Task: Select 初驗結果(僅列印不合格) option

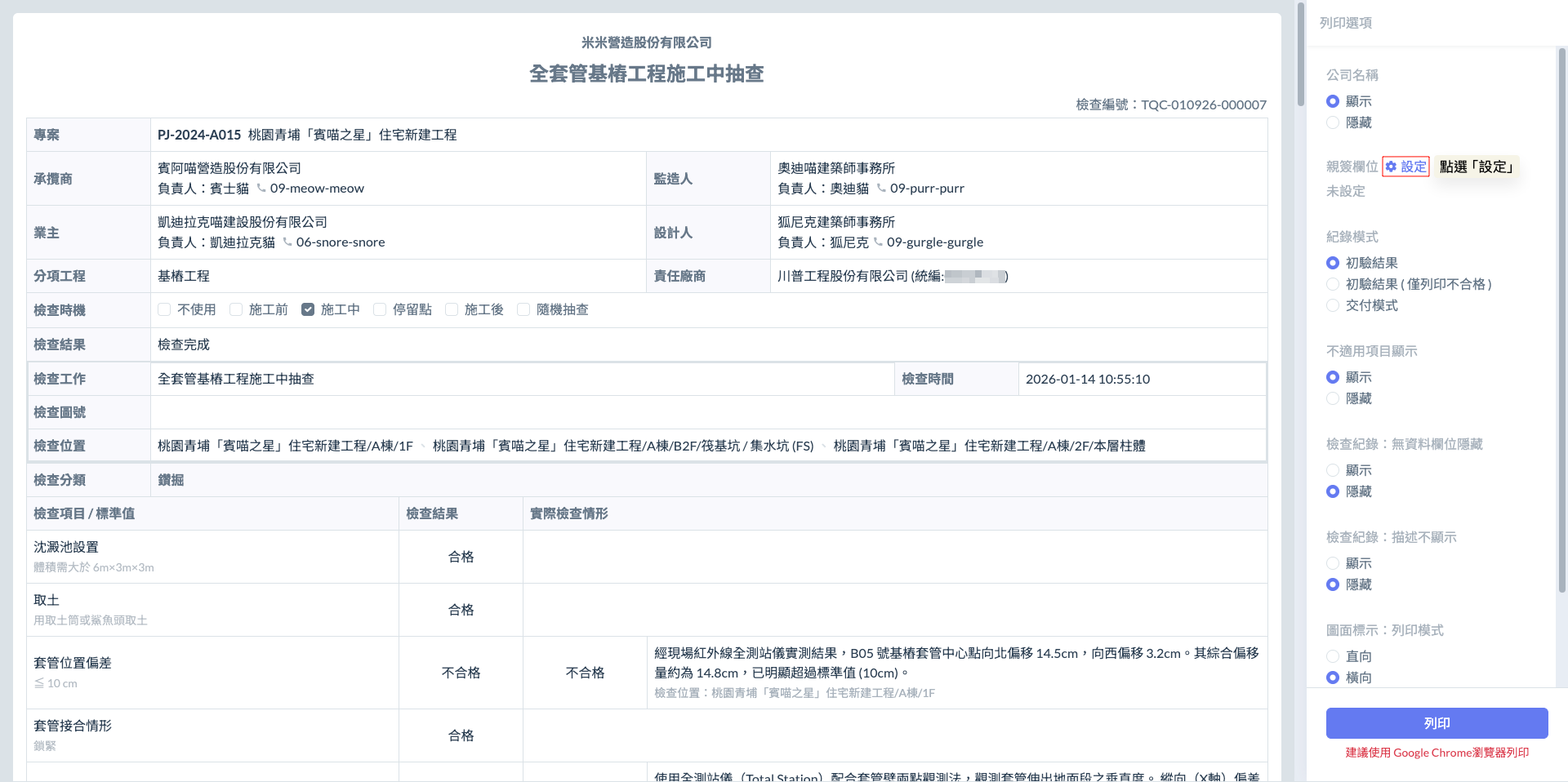Action: click(x=1333, y=284)
